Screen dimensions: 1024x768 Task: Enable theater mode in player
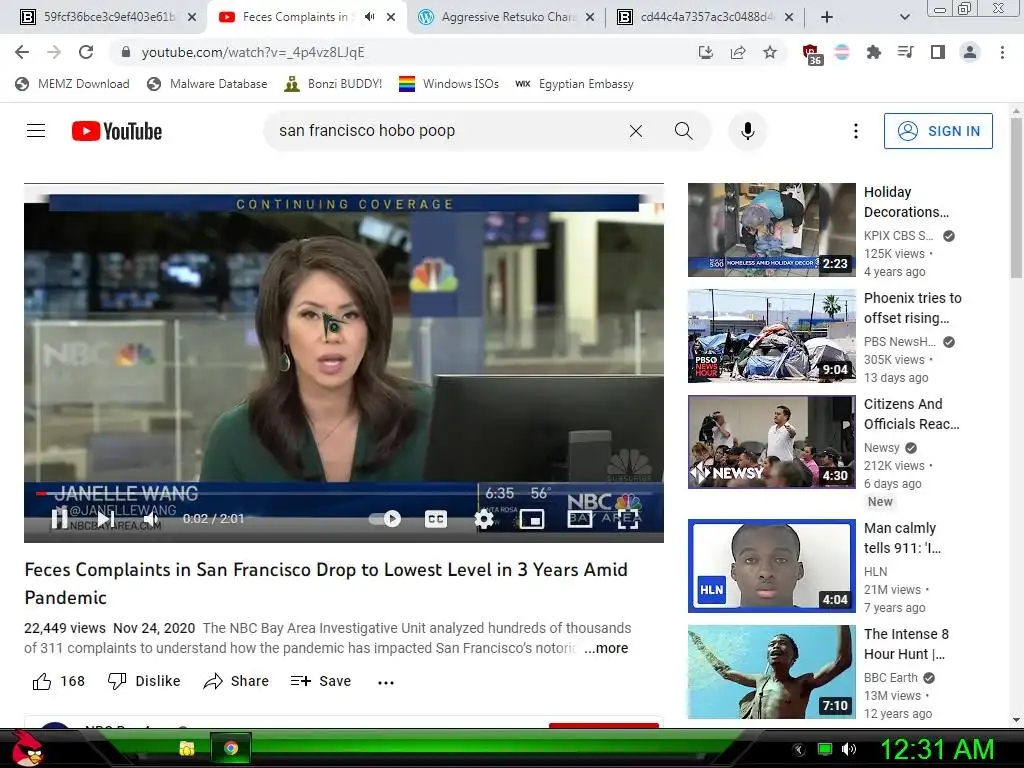(x=579, y=519)
